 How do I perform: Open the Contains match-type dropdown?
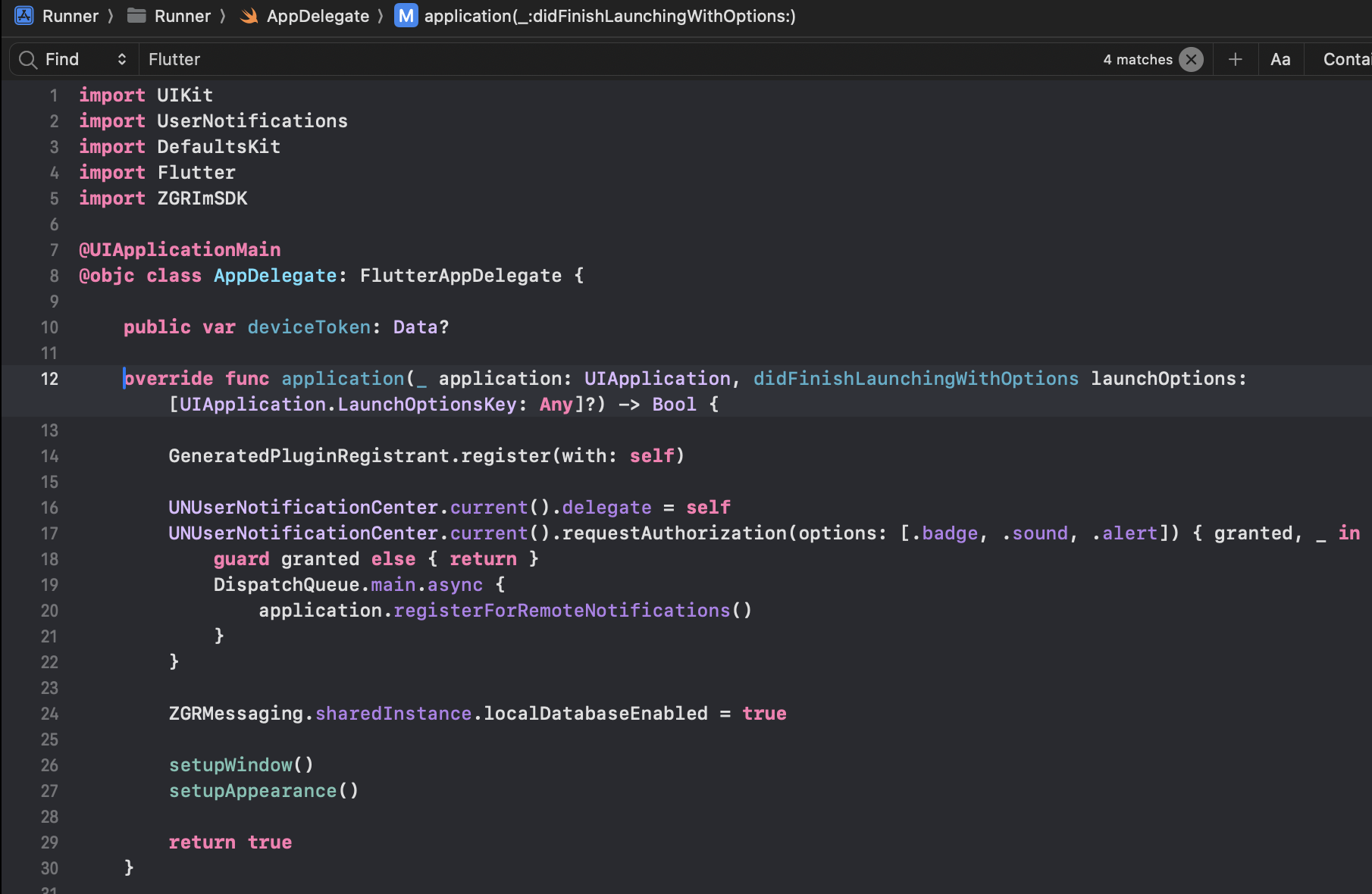(x=1346, y=59)
